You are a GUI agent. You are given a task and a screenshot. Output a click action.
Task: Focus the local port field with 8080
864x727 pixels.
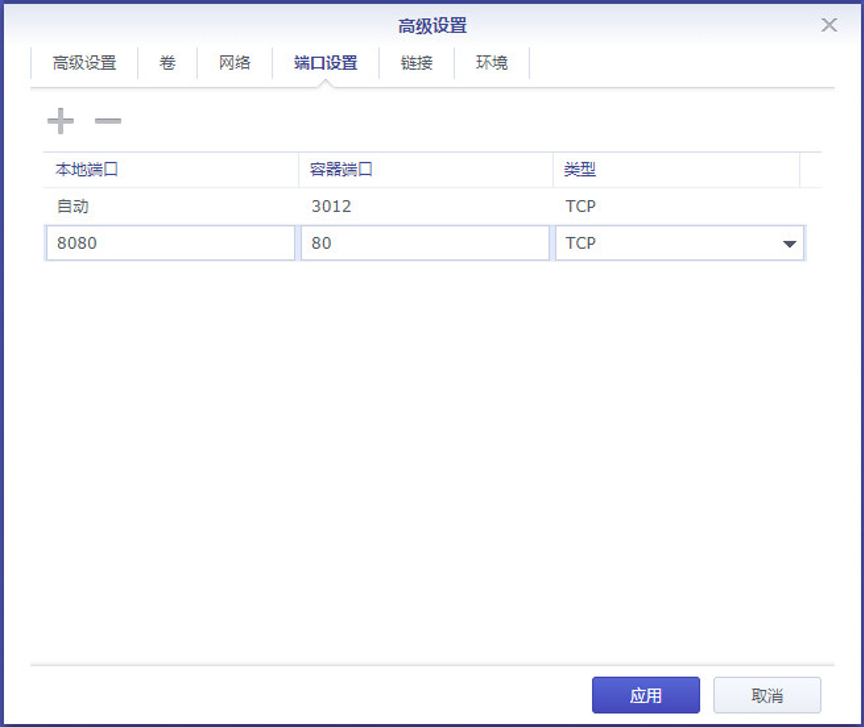coord(170,243)
